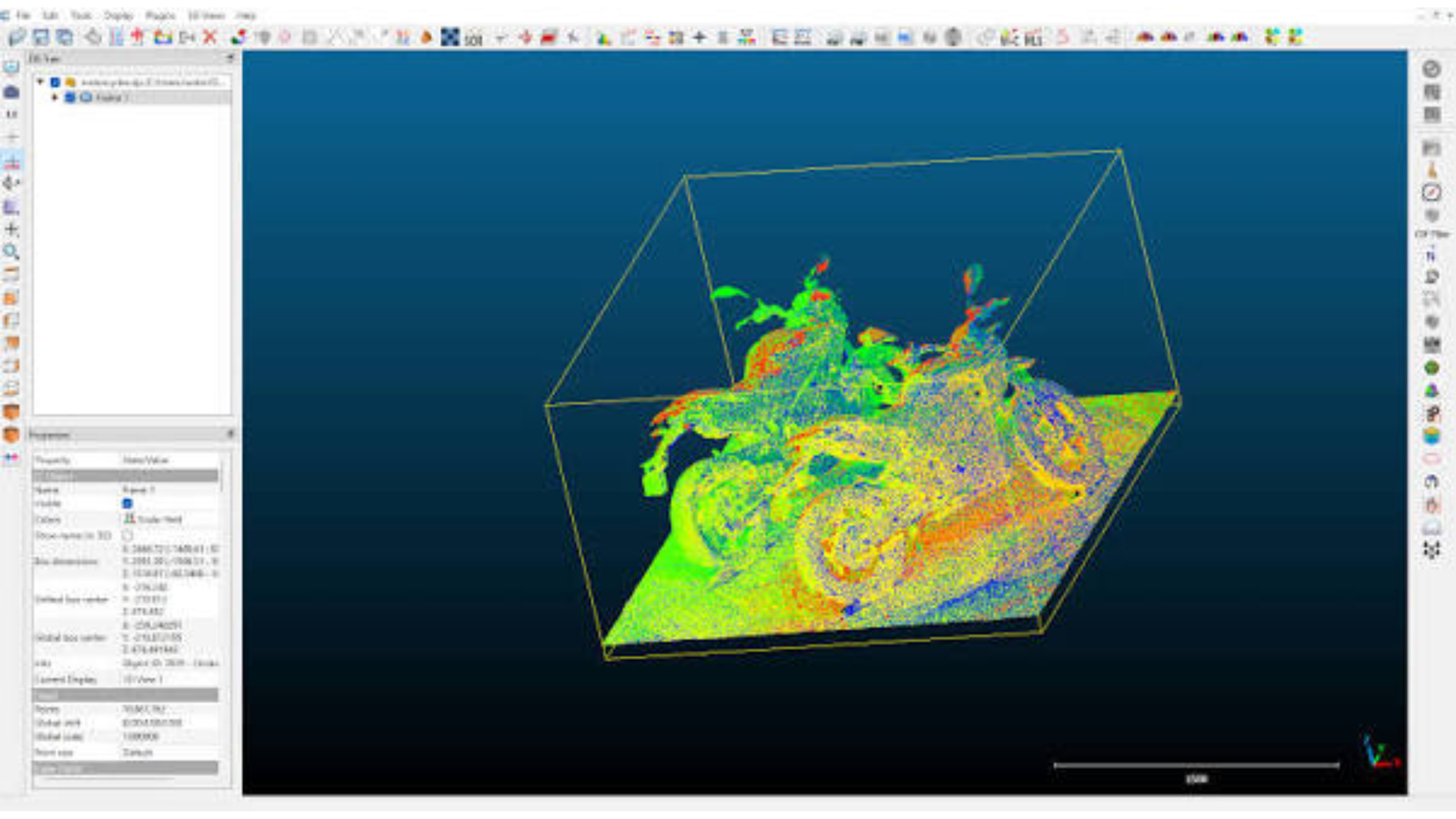Screen dimensions: 1456x819
Task: Select the root file entry in DB Tree
Action: pos(151,82)
